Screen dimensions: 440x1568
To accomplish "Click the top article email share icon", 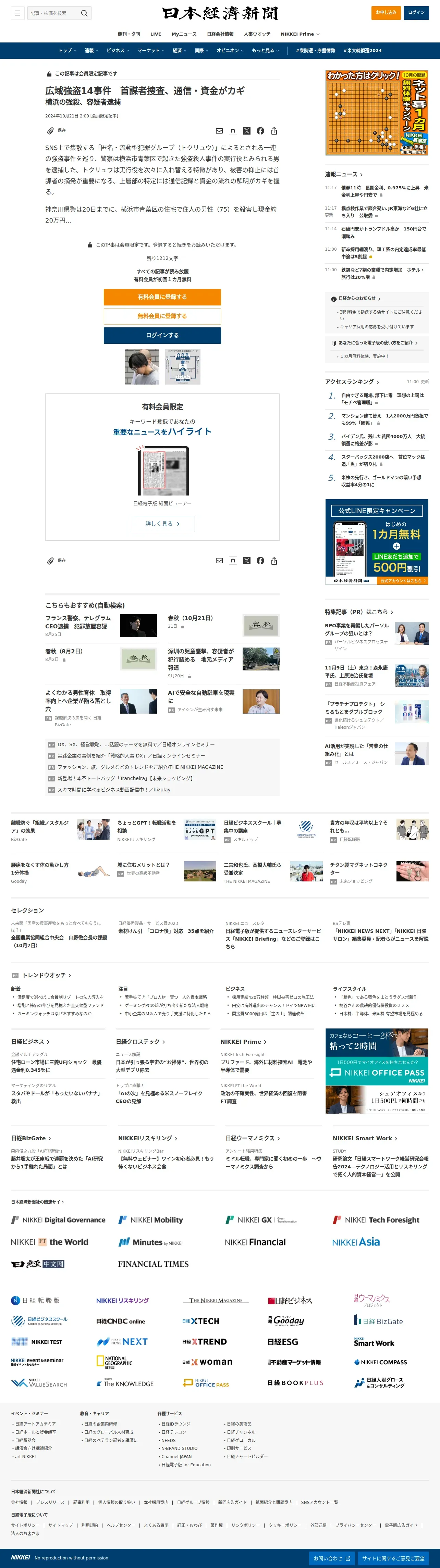I will pyautogui.click(x=219, y=131).
